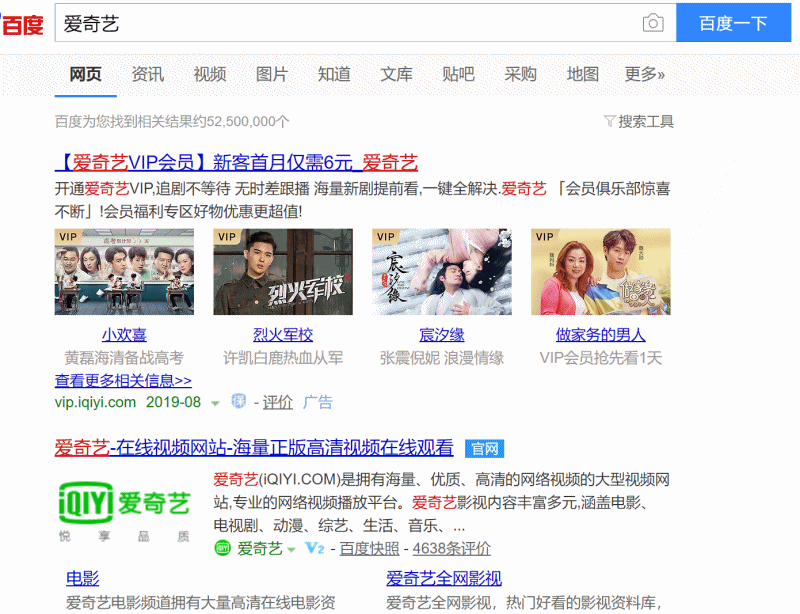Open the 爱奇艺VIP会员 新客首月仅需6元 ad link
This screenshot has height=614, width=800.
236,163
